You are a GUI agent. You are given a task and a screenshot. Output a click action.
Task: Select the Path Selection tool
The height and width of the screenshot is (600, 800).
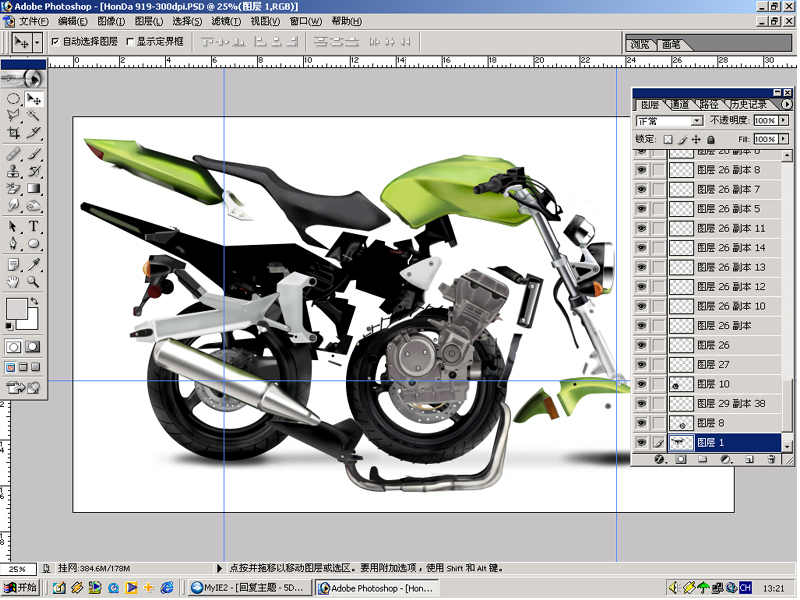[13, 226]
